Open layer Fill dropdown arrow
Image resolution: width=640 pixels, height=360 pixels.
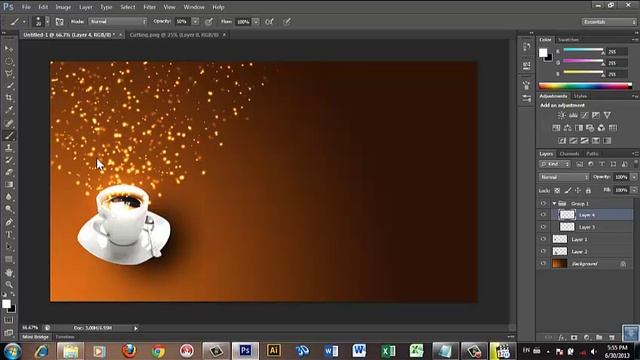[634, 190]
